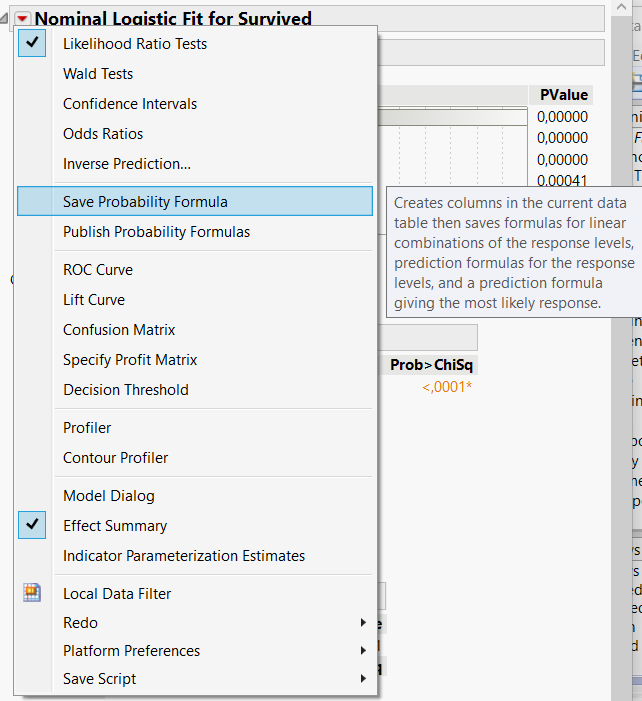The width and height of the screenshot is (642, 701).
Task: Choose Inverse Prediction... item
Action: (x=127, y=164)
